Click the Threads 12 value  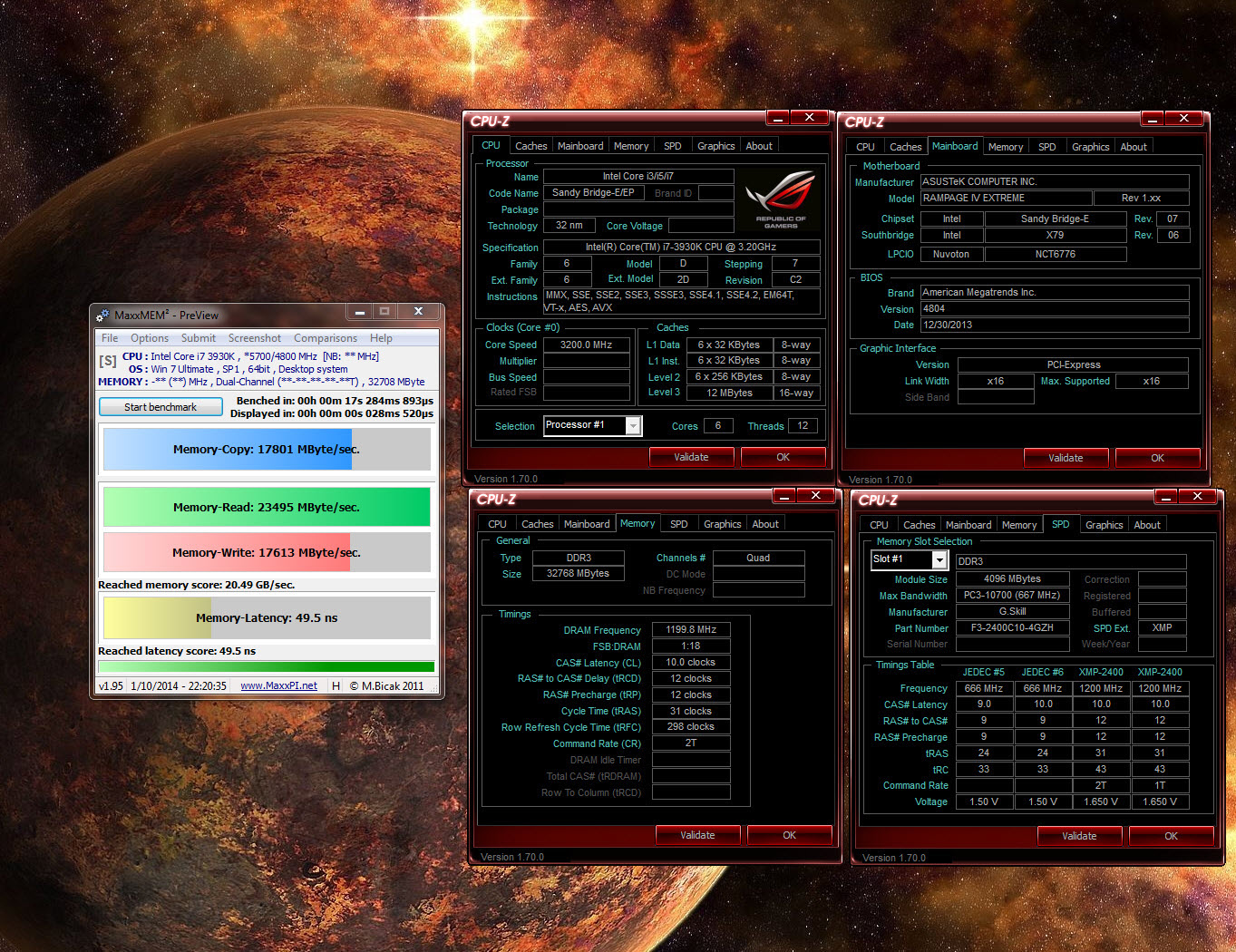[803, 425]
